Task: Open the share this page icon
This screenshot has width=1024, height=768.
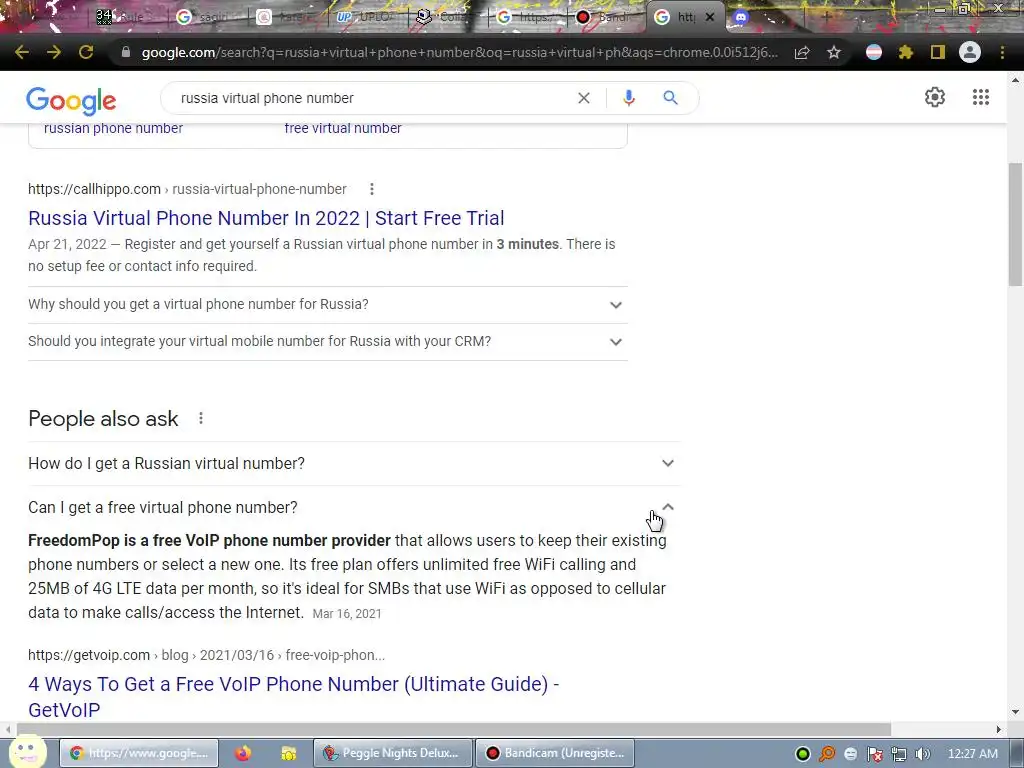Action: click(802, 52)
